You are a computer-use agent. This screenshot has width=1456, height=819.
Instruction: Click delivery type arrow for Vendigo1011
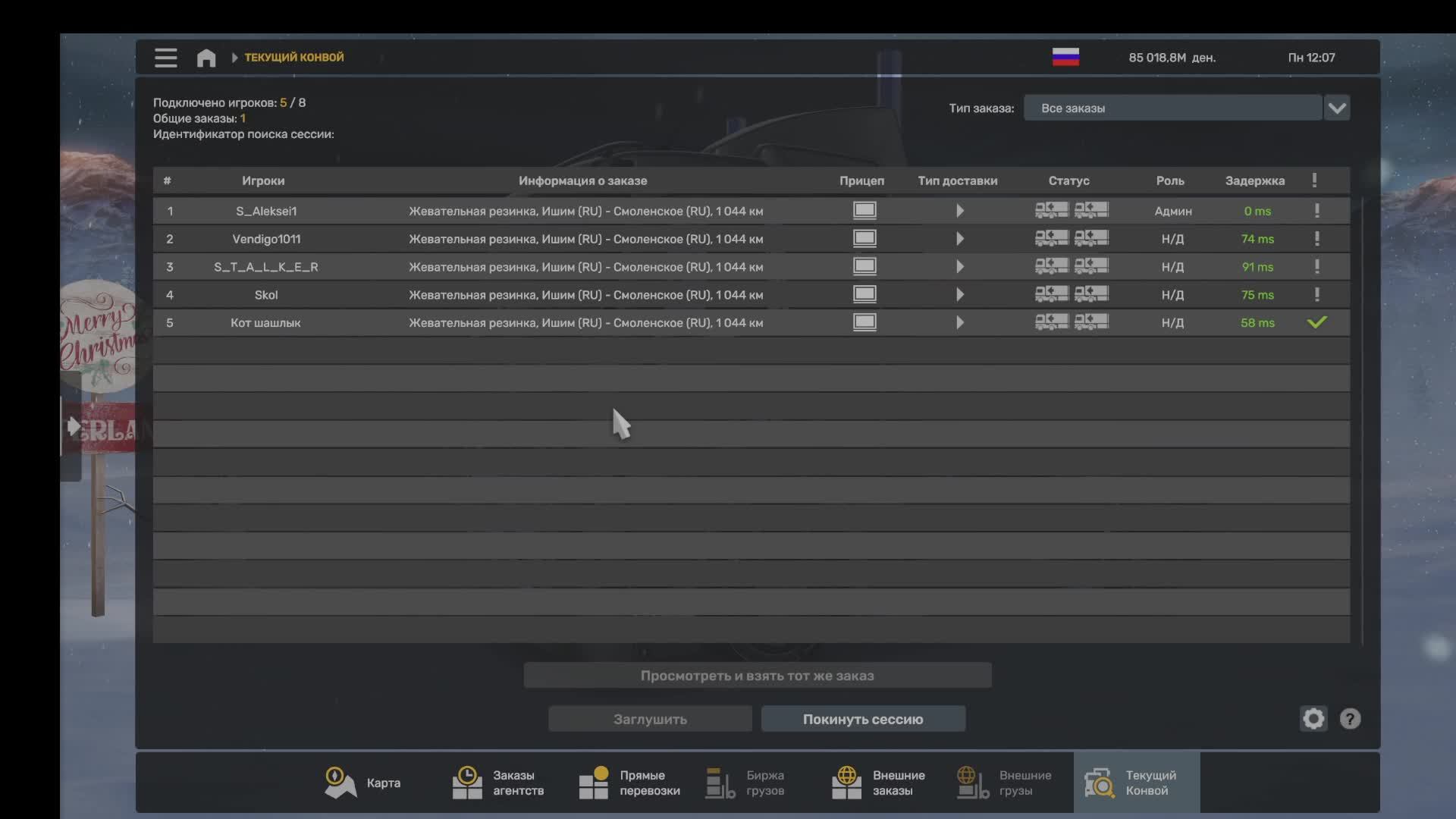coord(960,239)
